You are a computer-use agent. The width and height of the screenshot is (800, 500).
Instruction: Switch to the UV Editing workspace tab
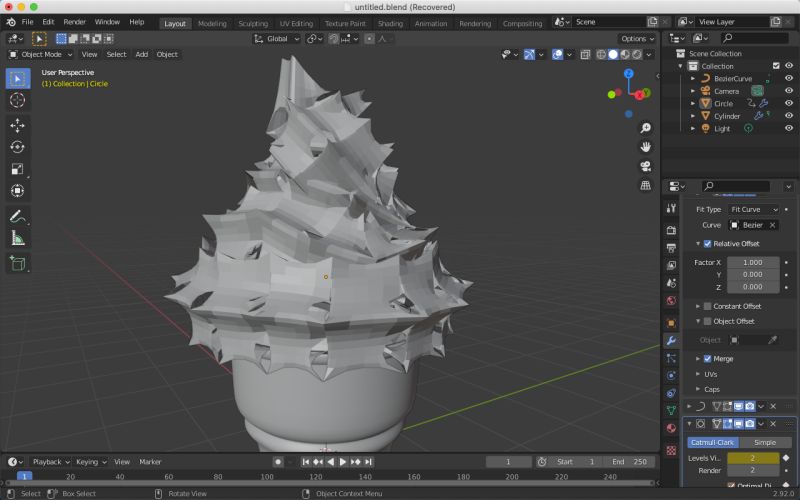click(x=296, y=23)
